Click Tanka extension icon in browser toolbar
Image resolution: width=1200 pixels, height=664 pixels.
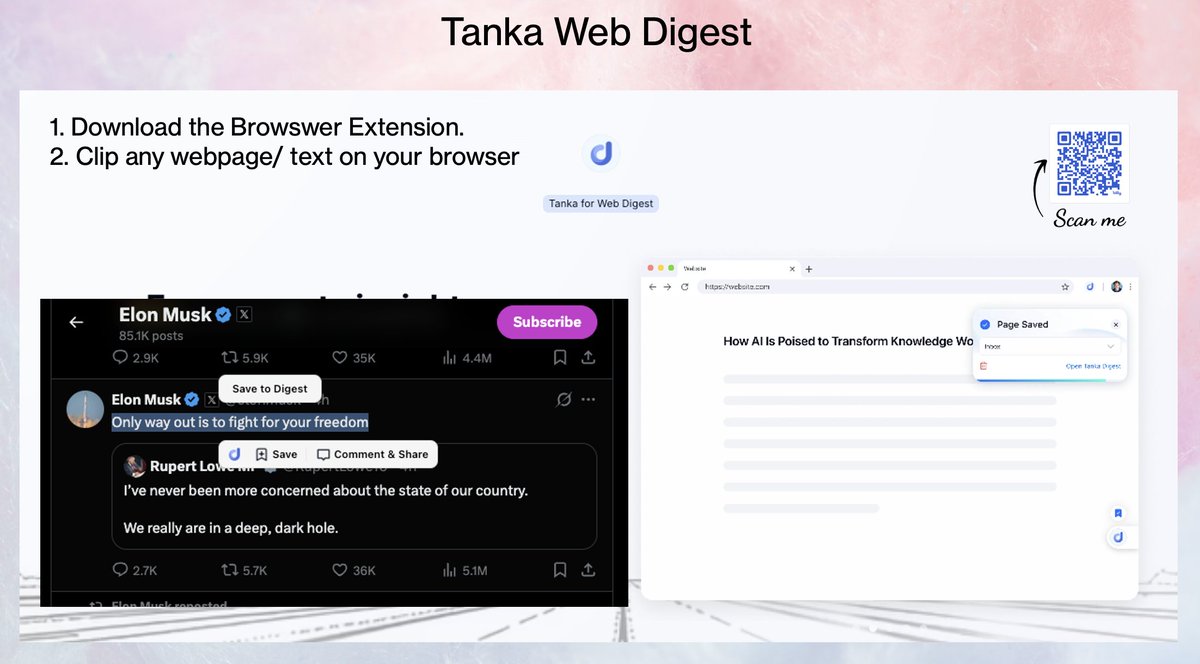pos(1090,287)
